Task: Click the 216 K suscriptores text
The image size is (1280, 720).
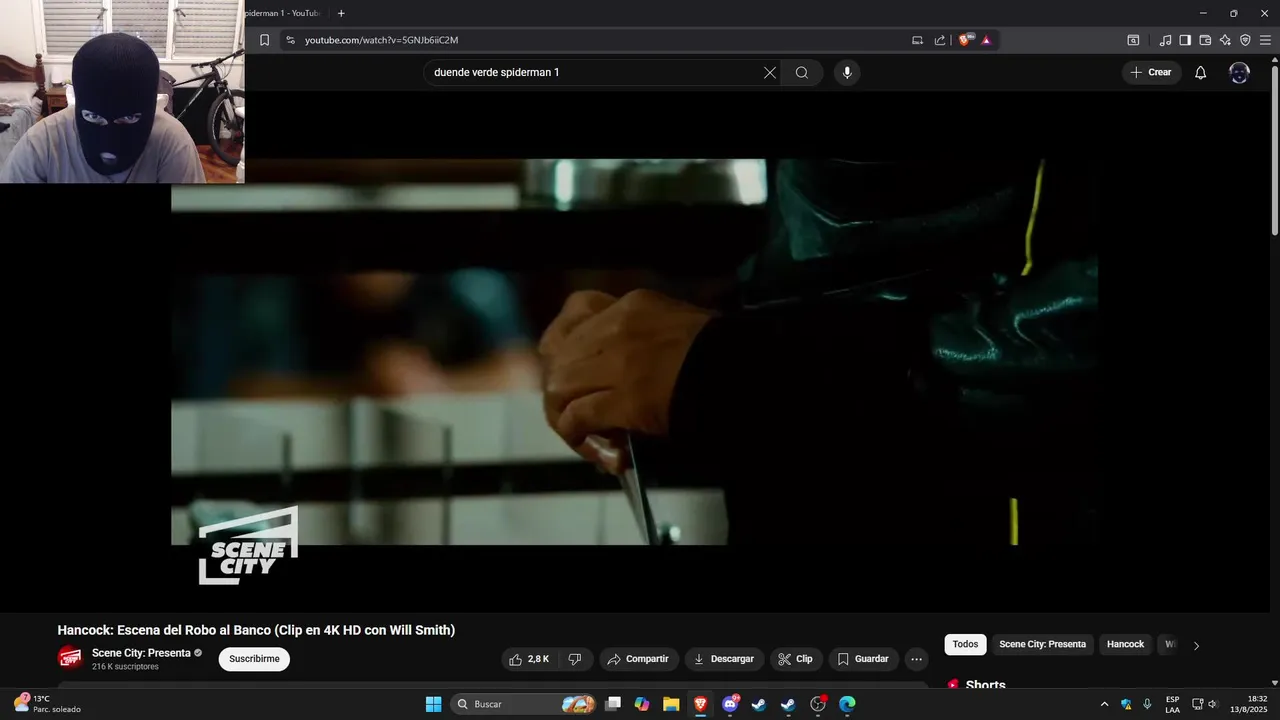Action: click(125, 667)
